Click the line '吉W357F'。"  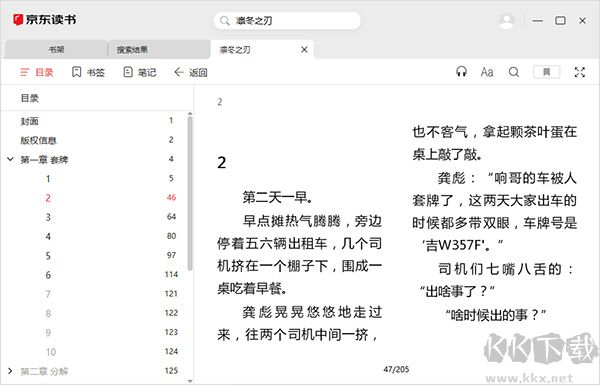tap(462, 245)
